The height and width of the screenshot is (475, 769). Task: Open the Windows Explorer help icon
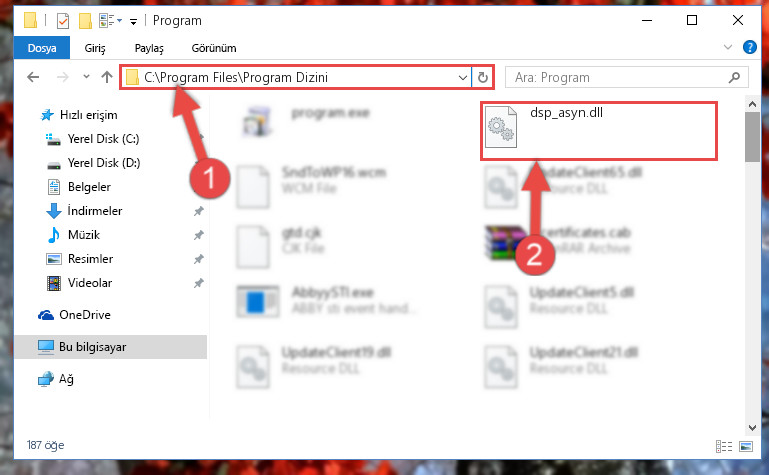[x=749, y=47]
